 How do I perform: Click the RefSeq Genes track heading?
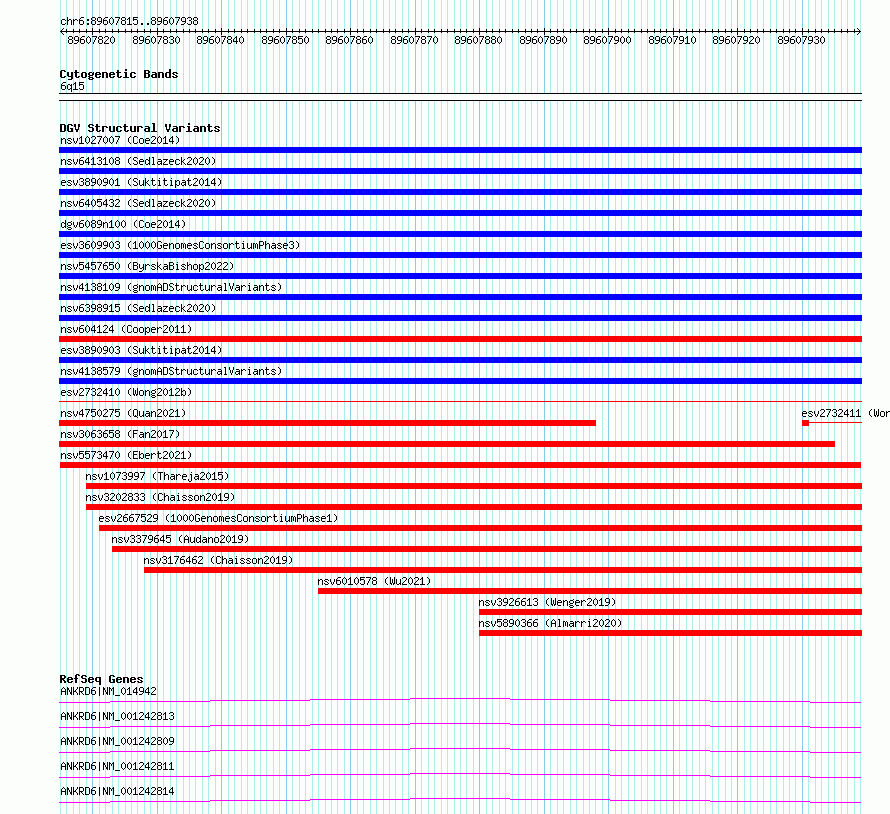click(x=101, y=679)
